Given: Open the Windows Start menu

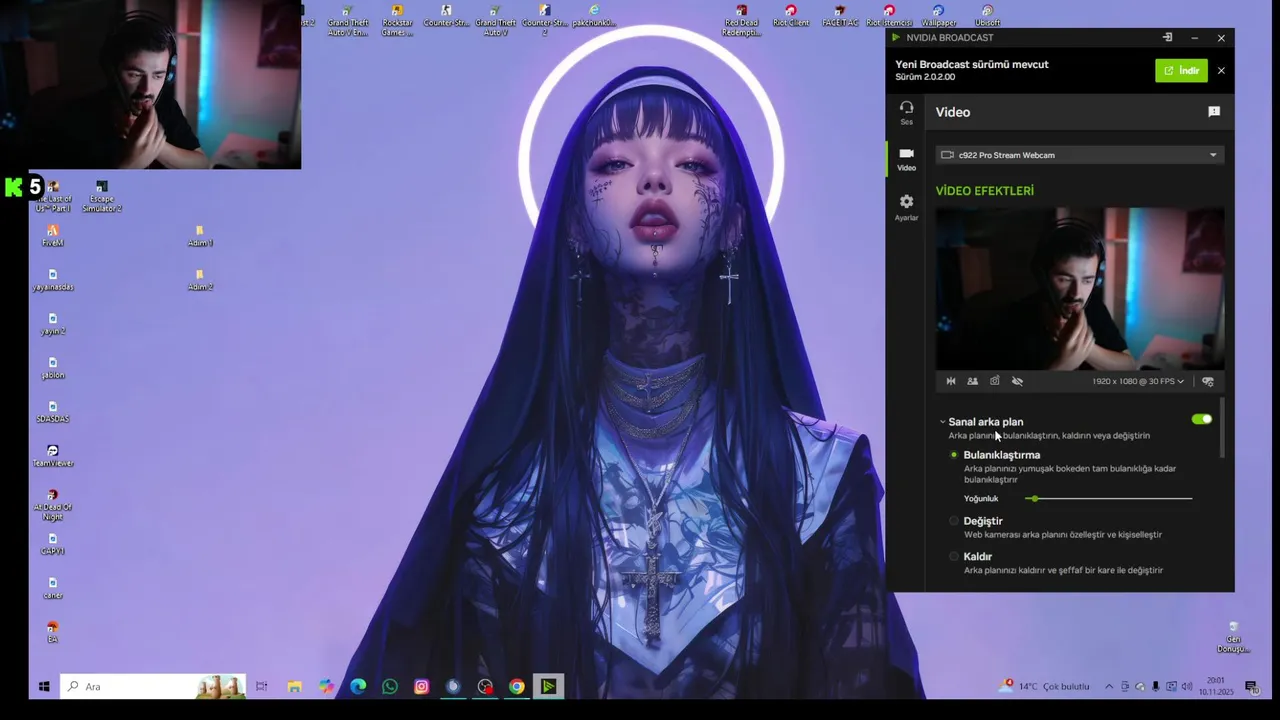Looking at the screenshot, I should coord(44,687).
